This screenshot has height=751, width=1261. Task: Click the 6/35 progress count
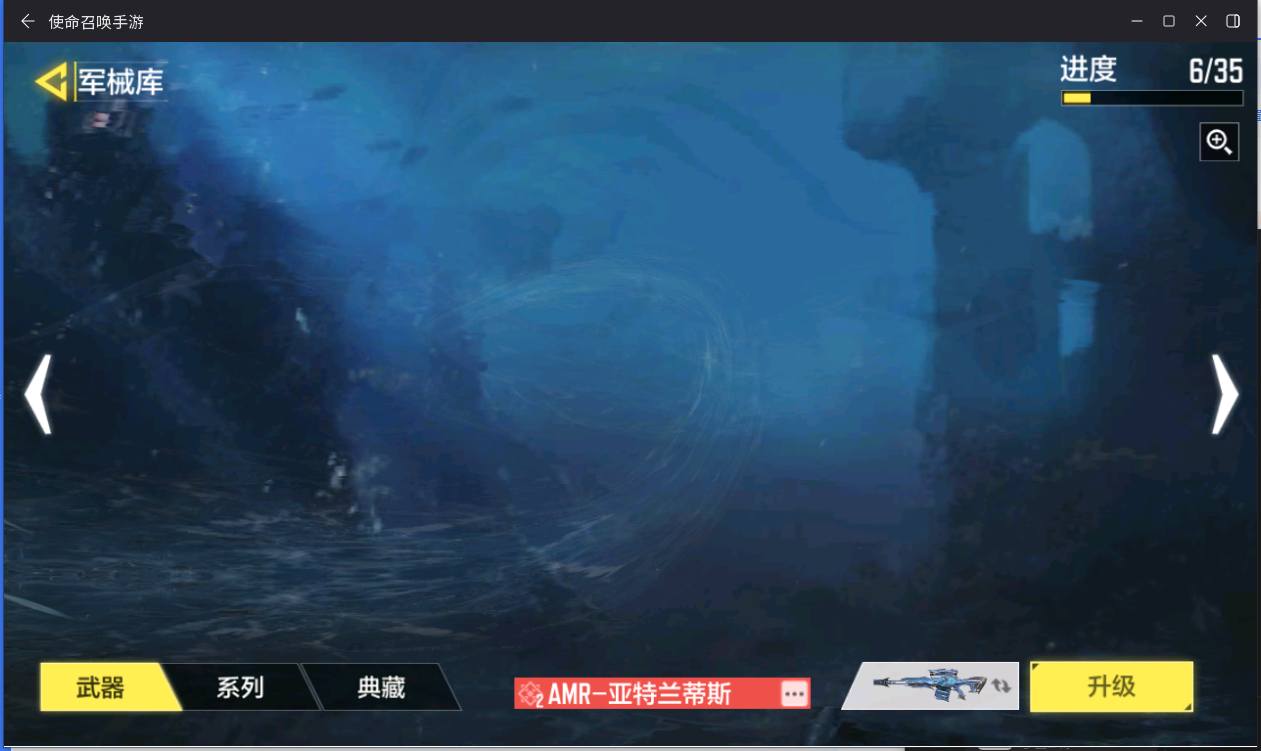[1215, 70]
